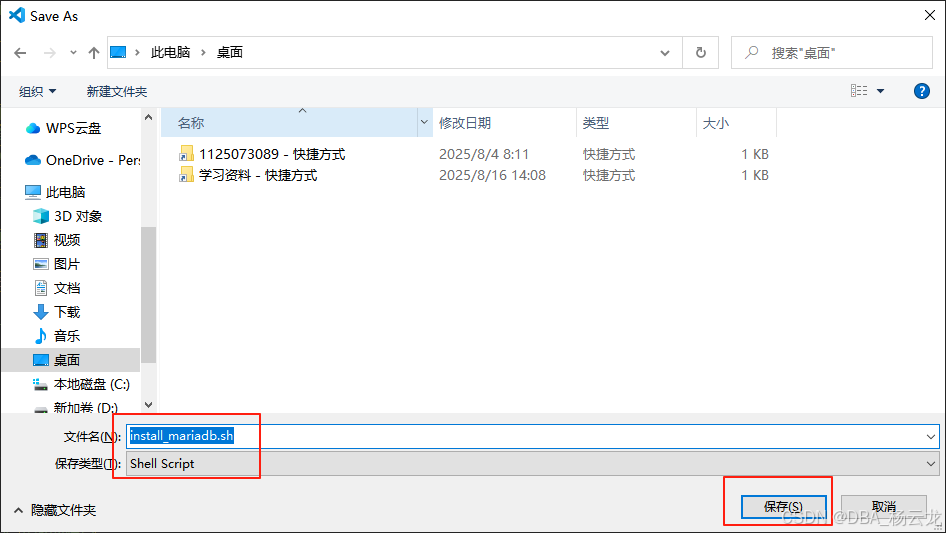Go up one folder level

pyautogui.click(x=94, y=53)
